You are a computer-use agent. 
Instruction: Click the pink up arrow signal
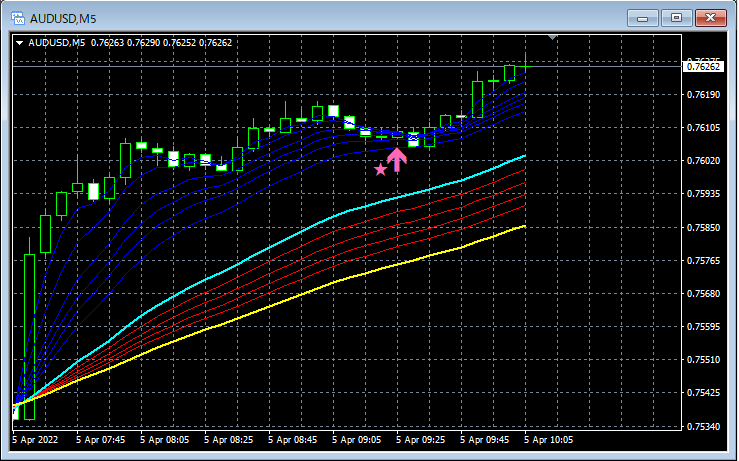(x=397, y=160)
